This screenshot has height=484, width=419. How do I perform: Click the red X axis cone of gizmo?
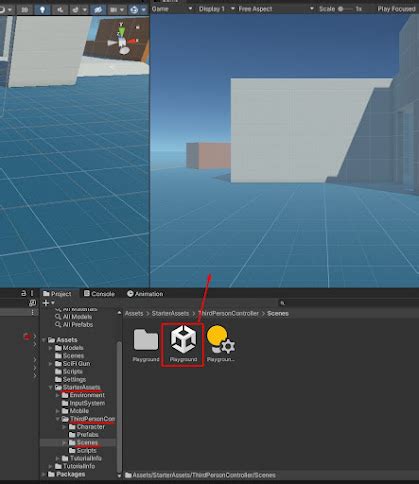[x=133, y=41]
